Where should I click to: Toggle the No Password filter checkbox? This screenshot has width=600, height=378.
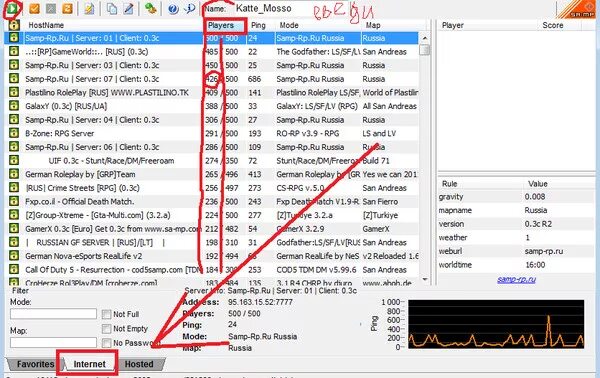[x=106, y=343]
